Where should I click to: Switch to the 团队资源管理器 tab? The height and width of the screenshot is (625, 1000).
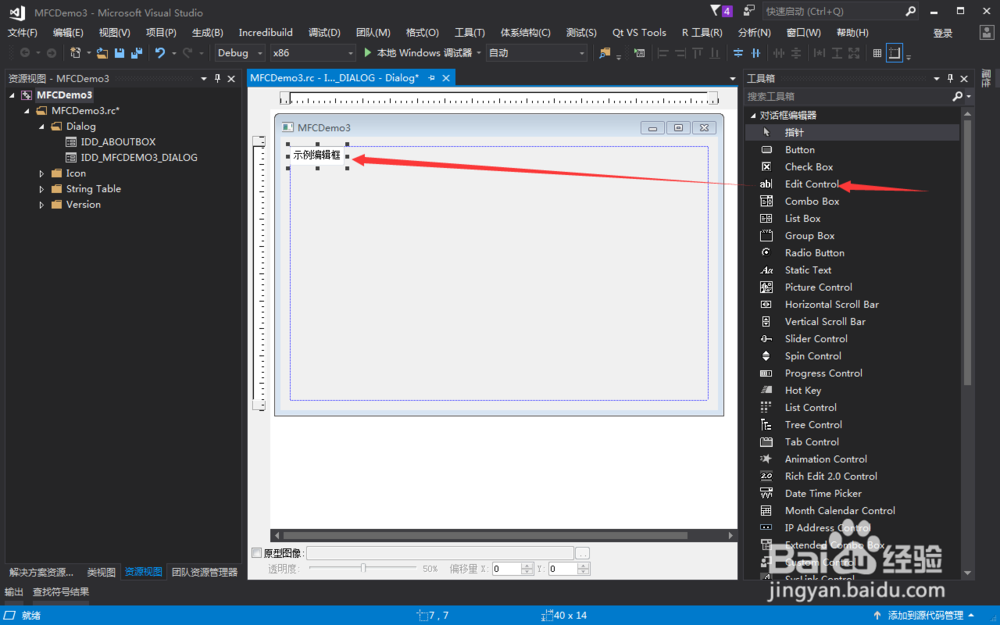tap(205, 572)
